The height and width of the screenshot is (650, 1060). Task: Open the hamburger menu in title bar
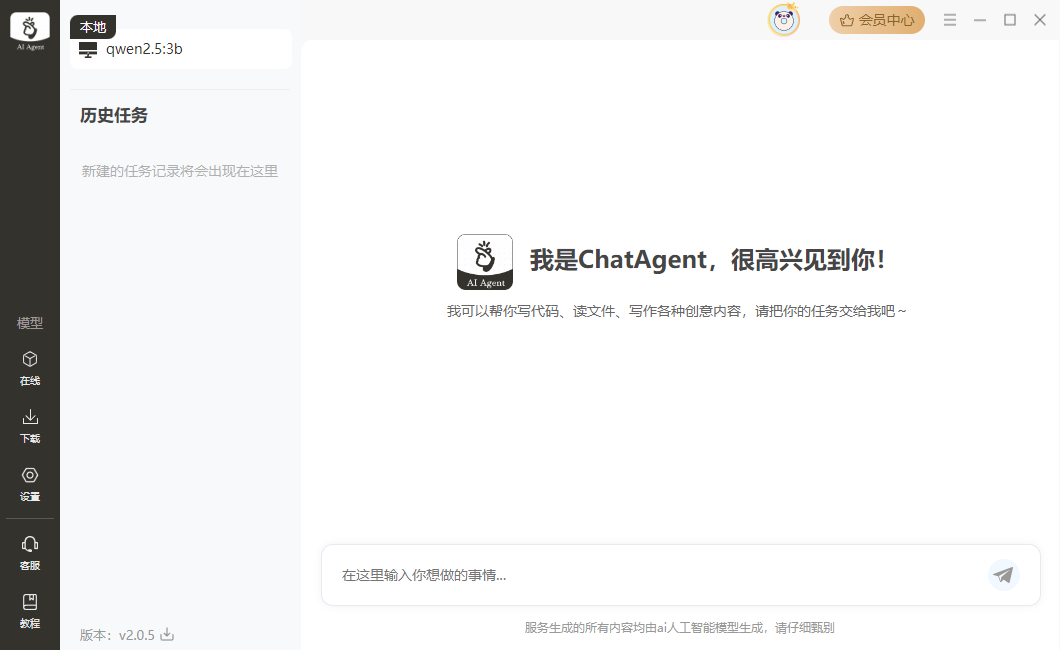click(x=950, y=20)
